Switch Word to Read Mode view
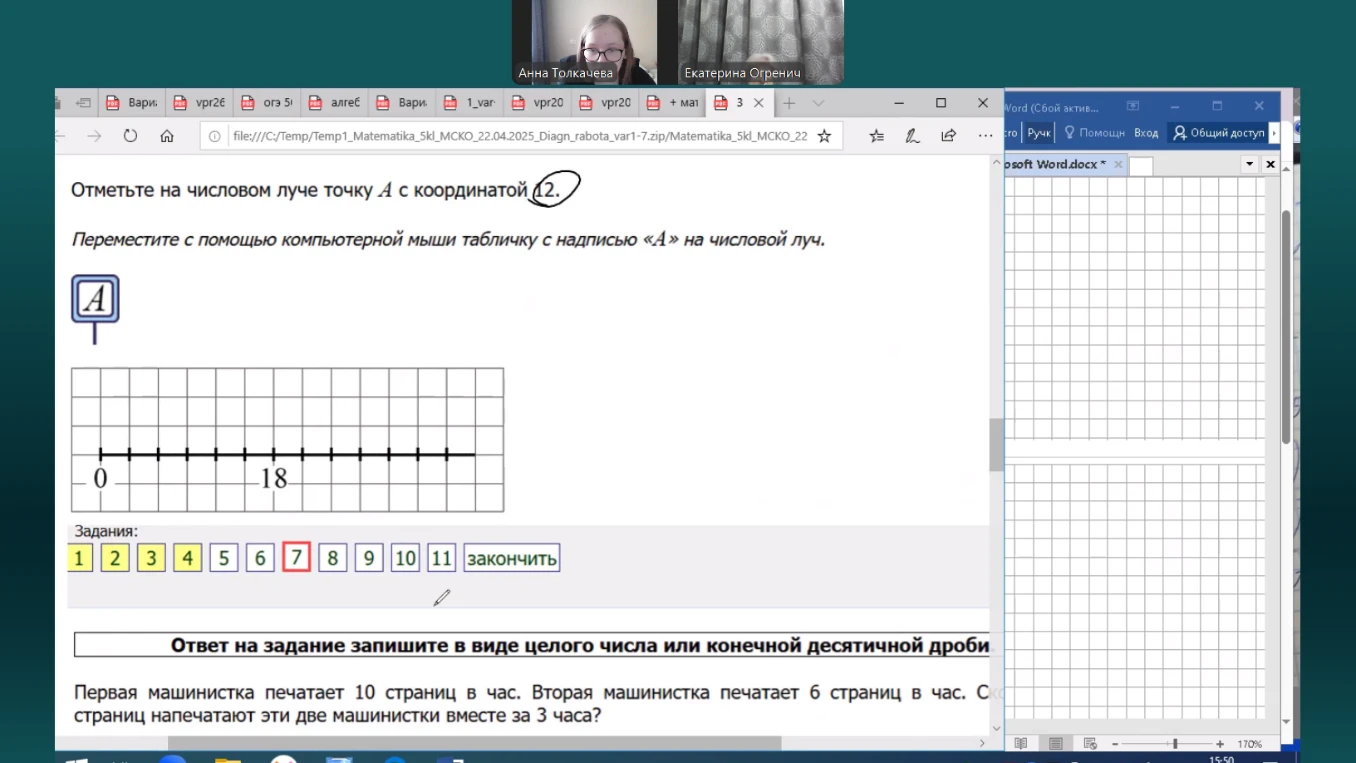Image resolution: width=1356 pixels, height=763 pixels. click(1020, 744)
